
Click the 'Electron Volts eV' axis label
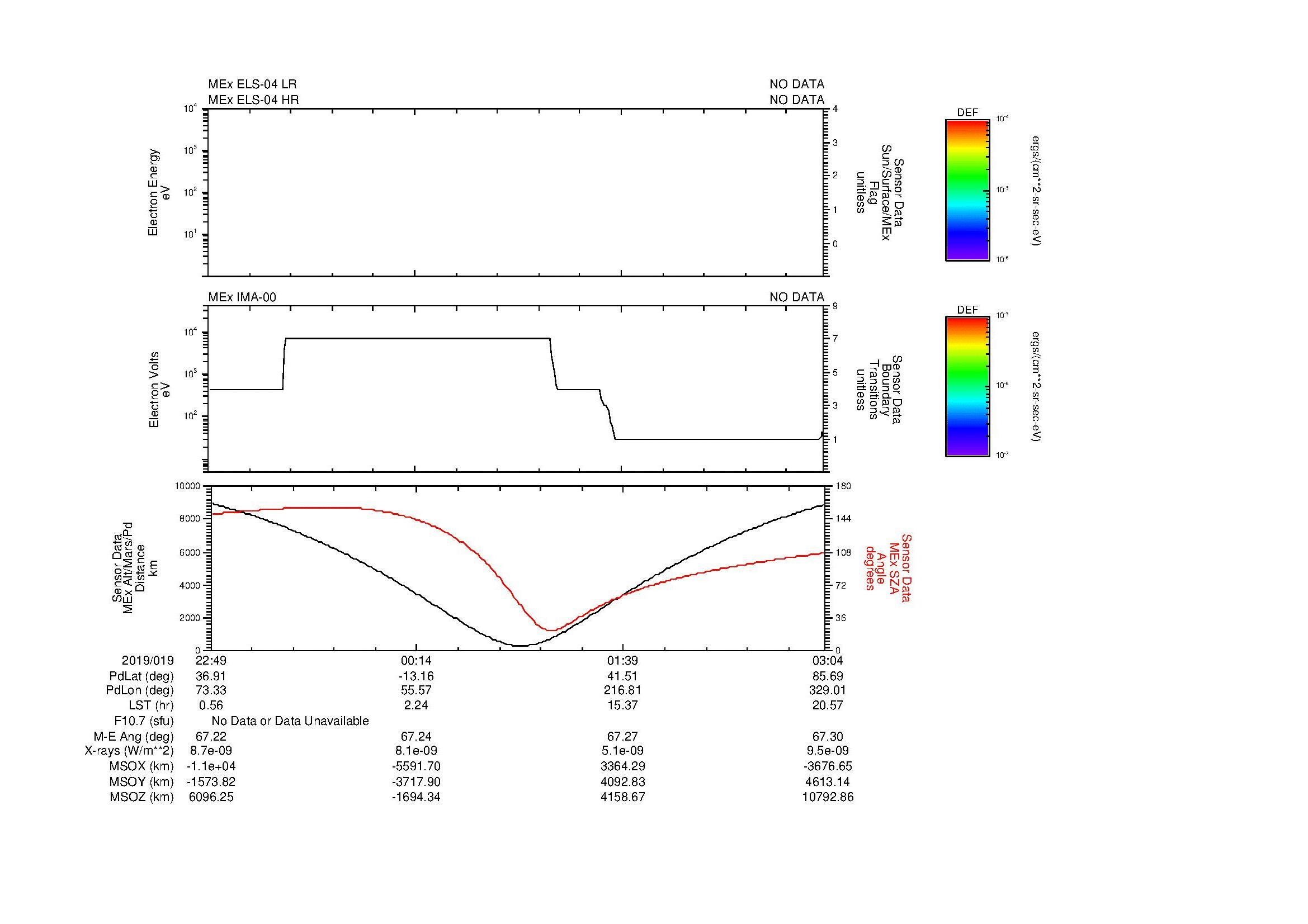point(159,390)
